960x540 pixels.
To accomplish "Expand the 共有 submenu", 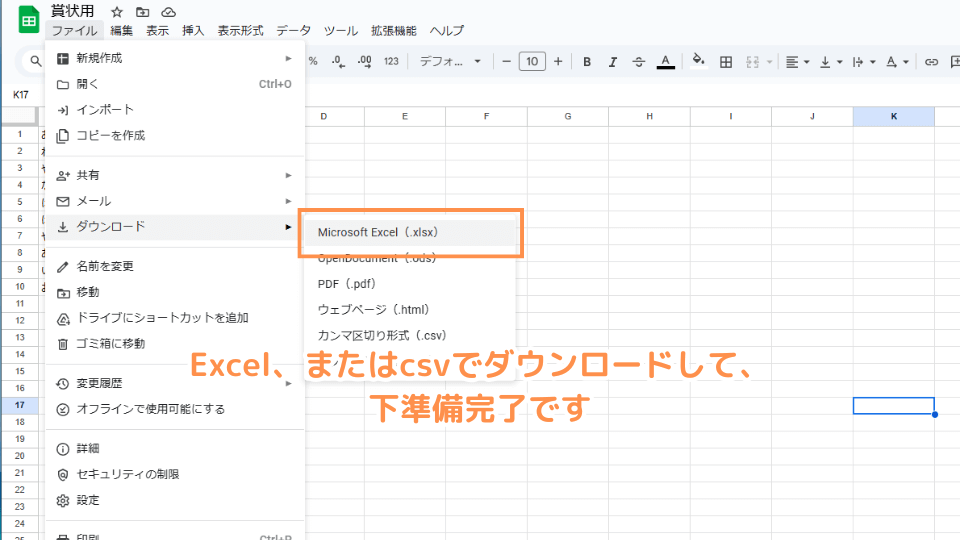I will coord(175,175).
